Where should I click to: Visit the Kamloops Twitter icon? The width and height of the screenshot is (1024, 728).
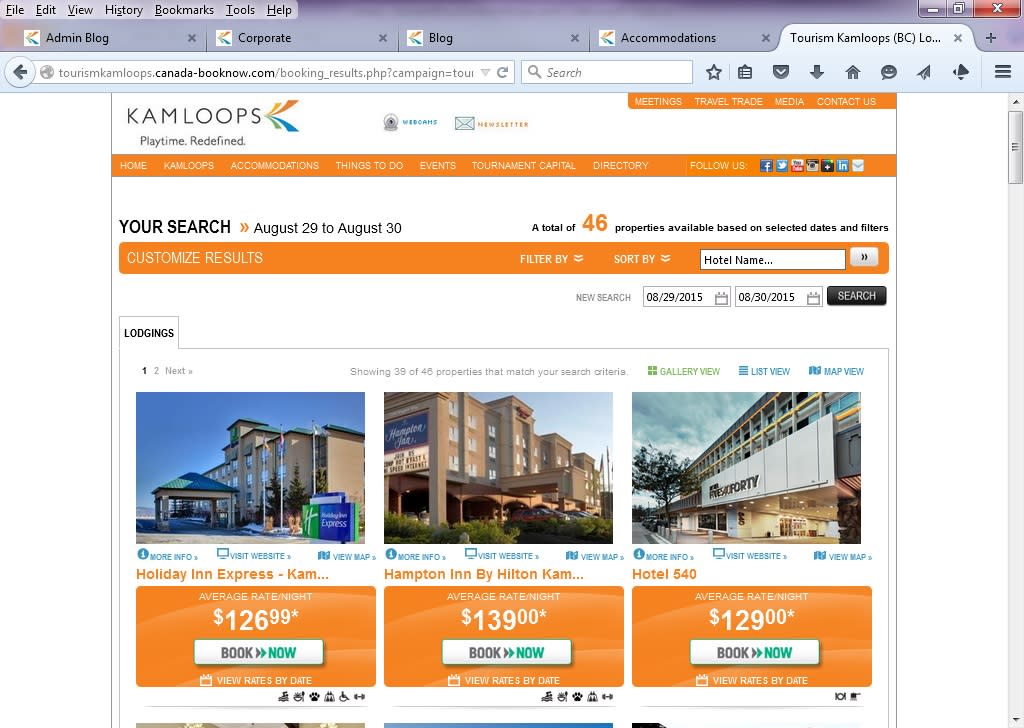(x=782, y=166)
